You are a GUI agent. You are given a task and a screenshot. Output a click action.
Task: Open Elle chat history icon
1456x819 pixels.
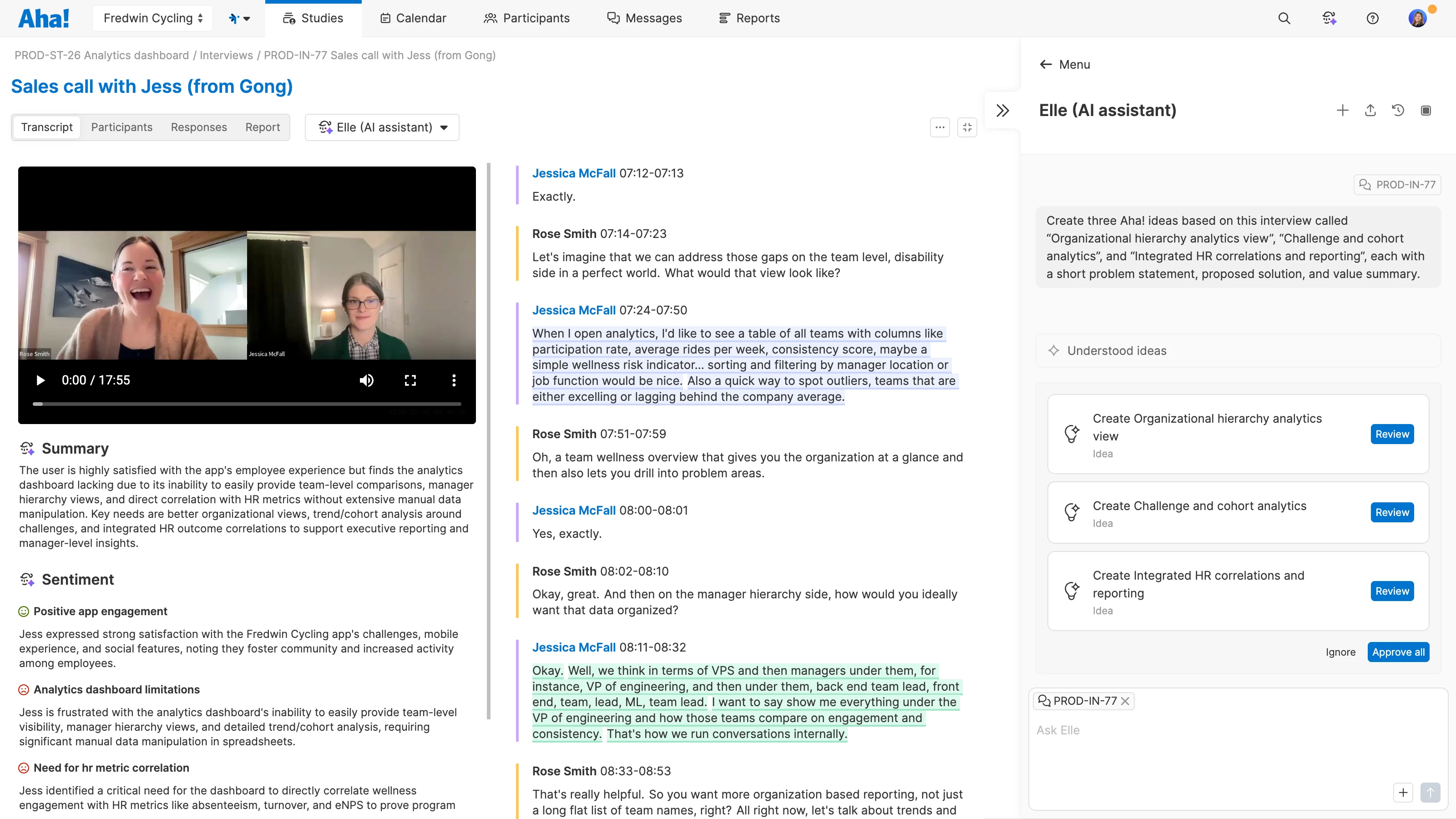click(1398, 110)
